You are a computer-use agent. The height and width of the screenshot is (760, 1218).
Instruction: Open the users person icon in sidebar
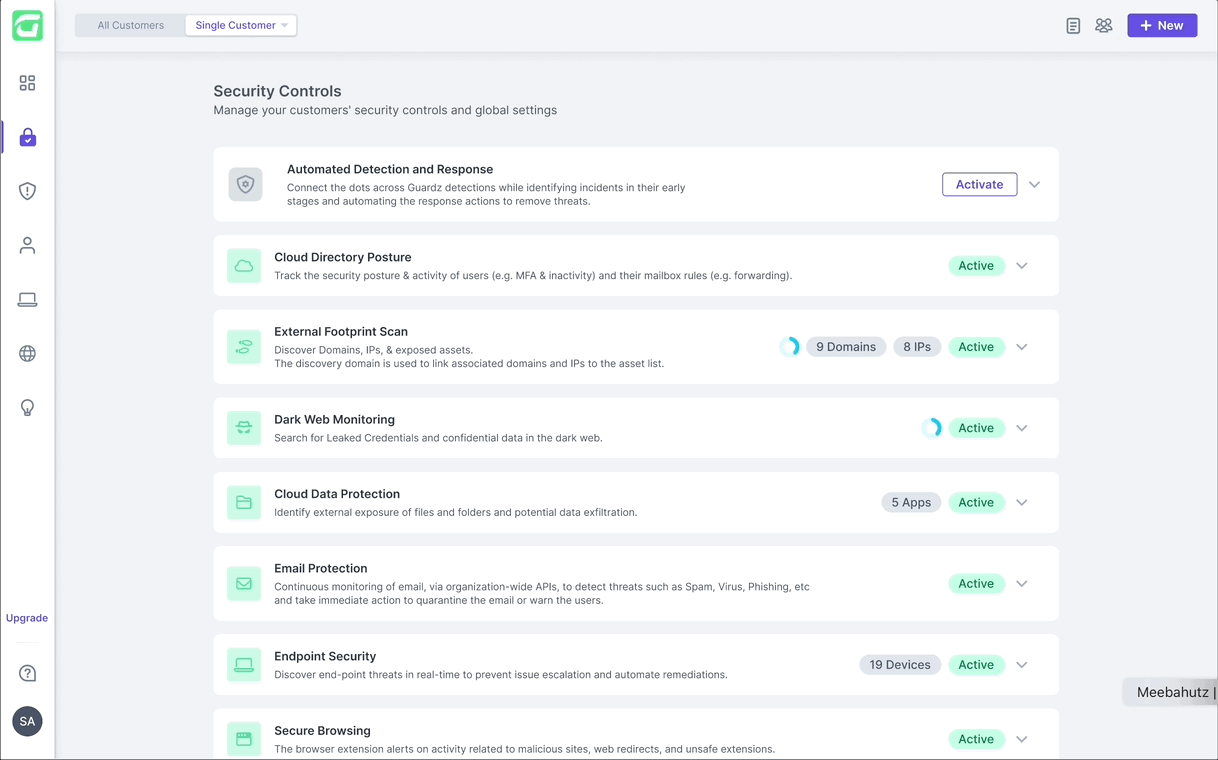(x=27, y=245)
